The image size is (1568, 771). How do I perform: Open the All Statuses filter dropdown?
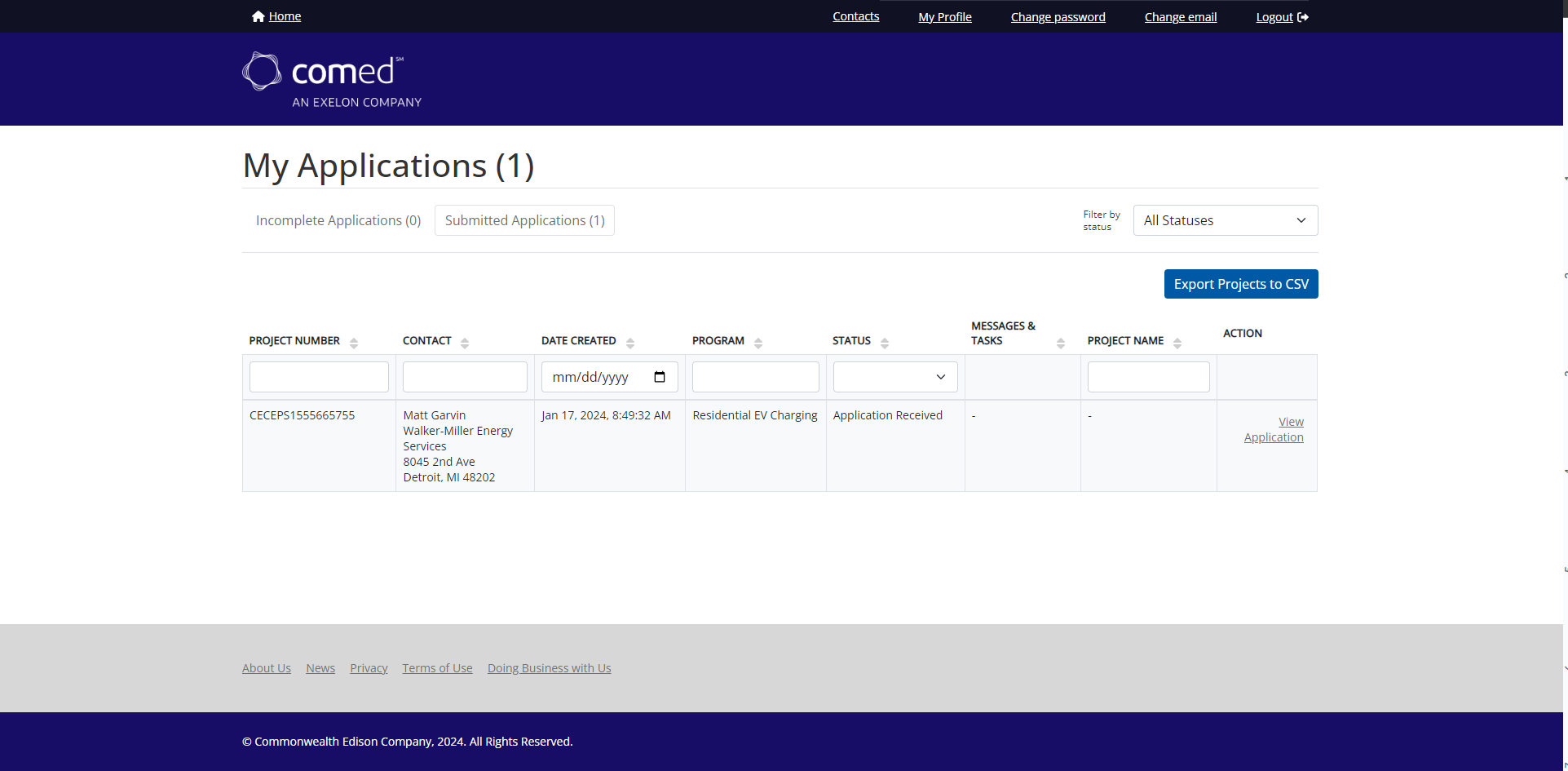pyautogui.click(x=1225, y=220)
